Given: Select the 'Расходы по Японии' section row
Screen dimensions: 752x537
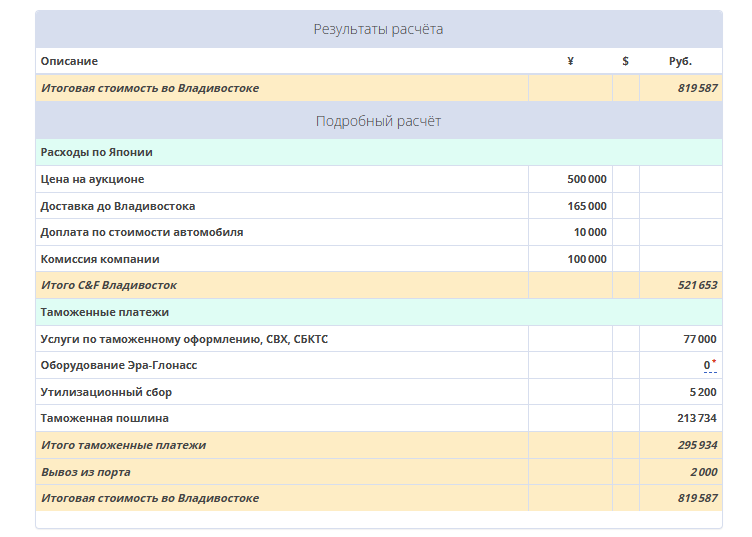Looking at the screenshot, I should [x=379, y=152].
